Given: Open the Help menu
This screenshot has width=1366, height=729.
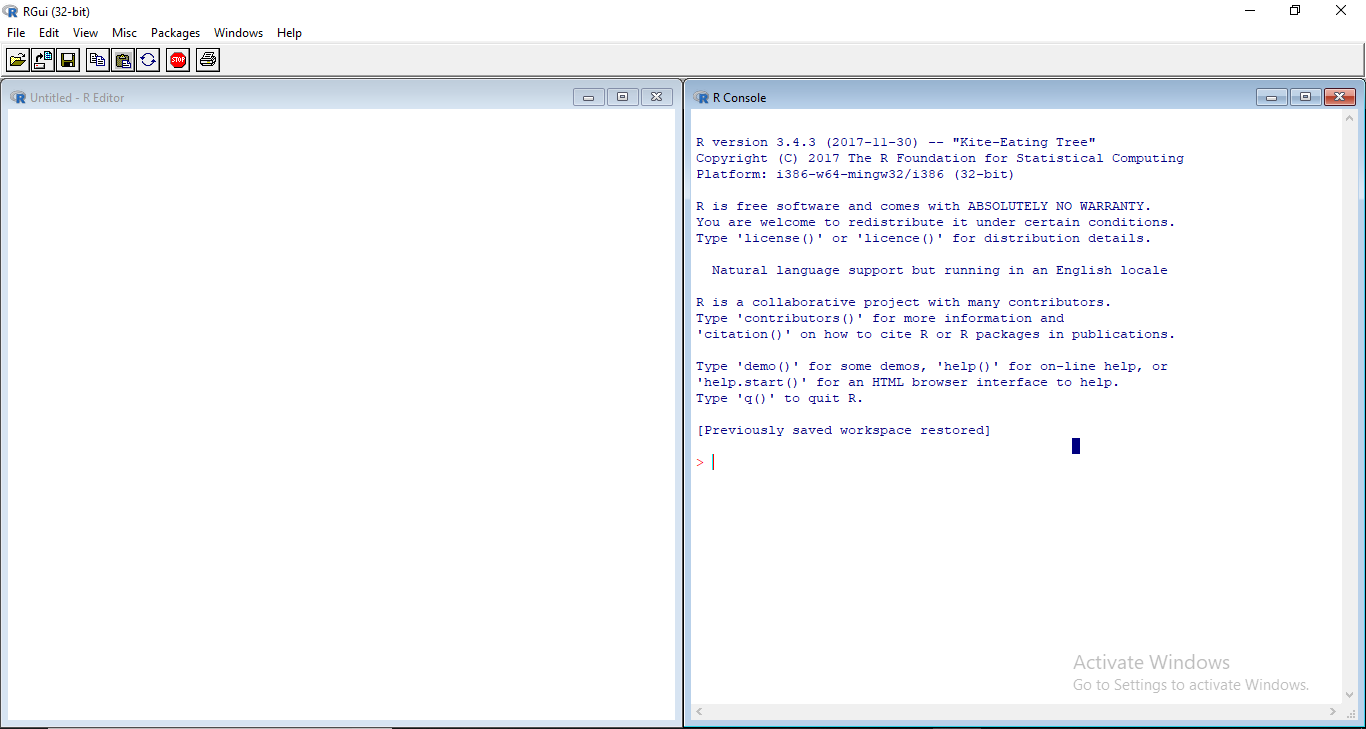Looking at the screenshot, I should 290,33.
